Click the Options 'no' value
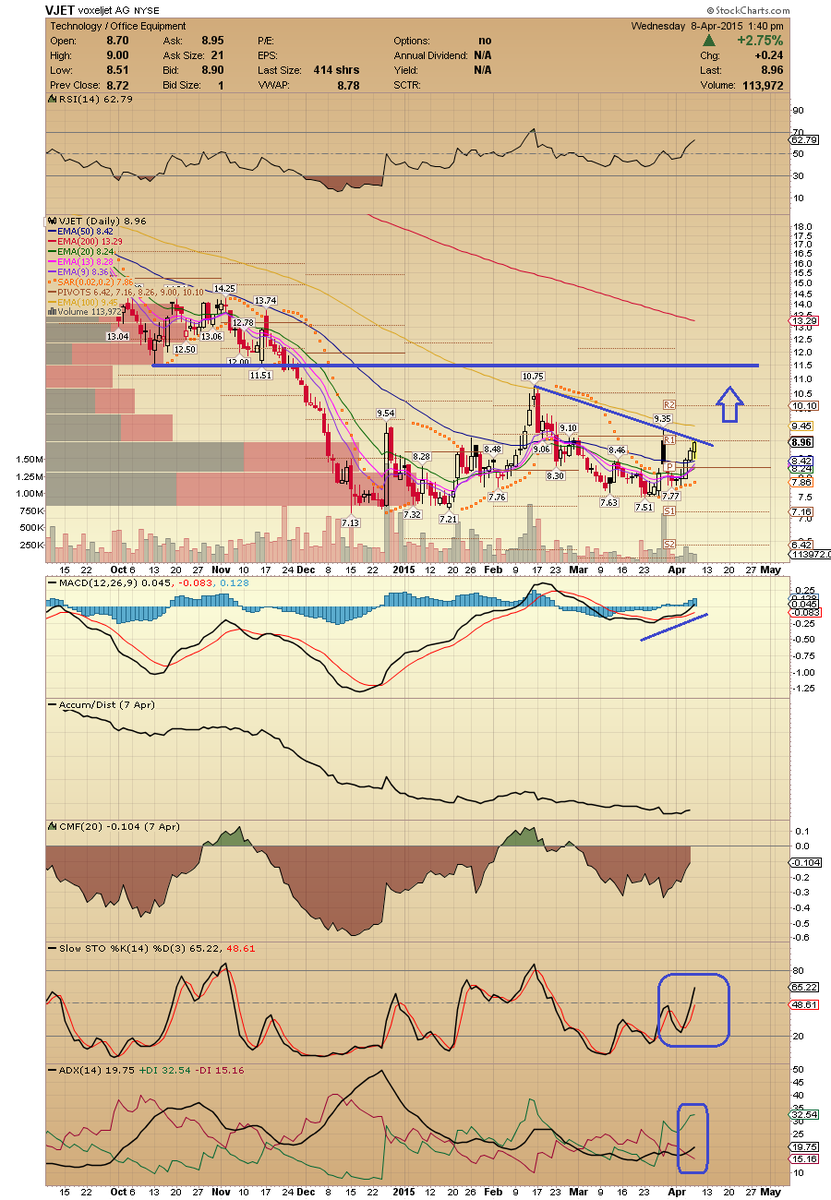 click(x=485, y=41)
